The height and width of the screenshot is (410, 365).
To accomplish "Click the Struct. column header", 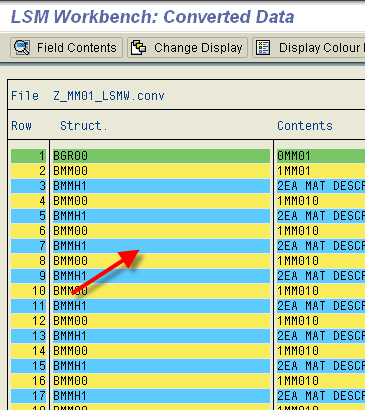I will coord(84,126).
